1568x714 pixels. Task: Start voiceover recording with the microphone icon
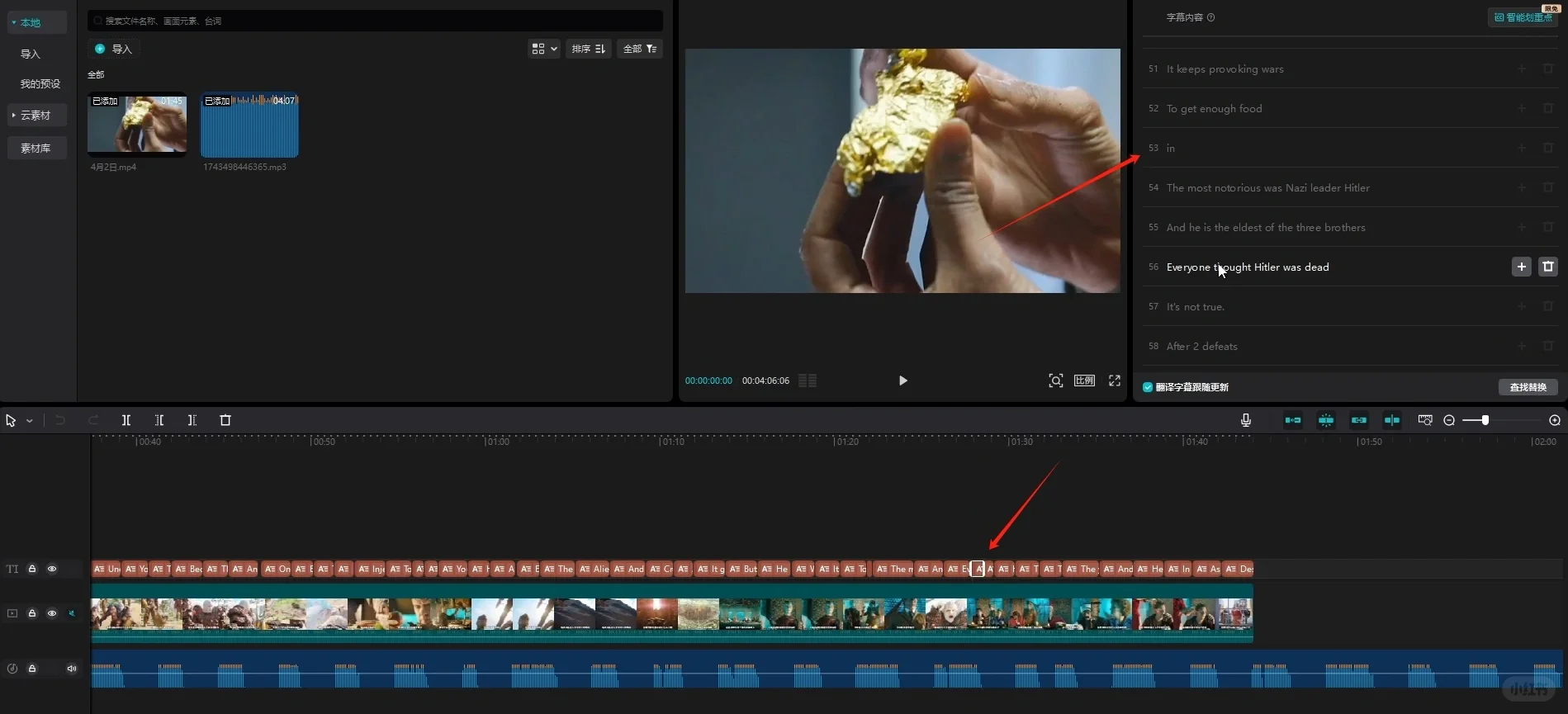1246,420
